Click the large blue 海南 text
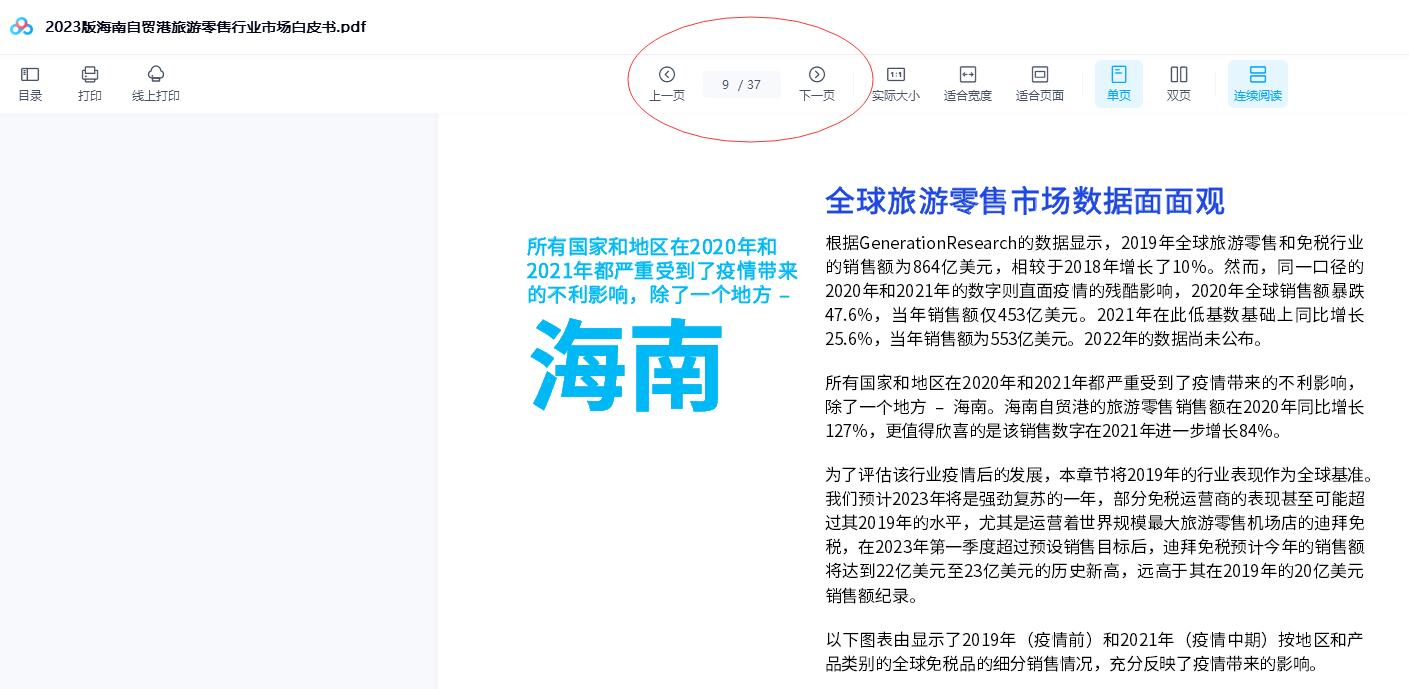The height and width of the screenshot is (689, 1409). pyautogui.click(x=626, y=365)
